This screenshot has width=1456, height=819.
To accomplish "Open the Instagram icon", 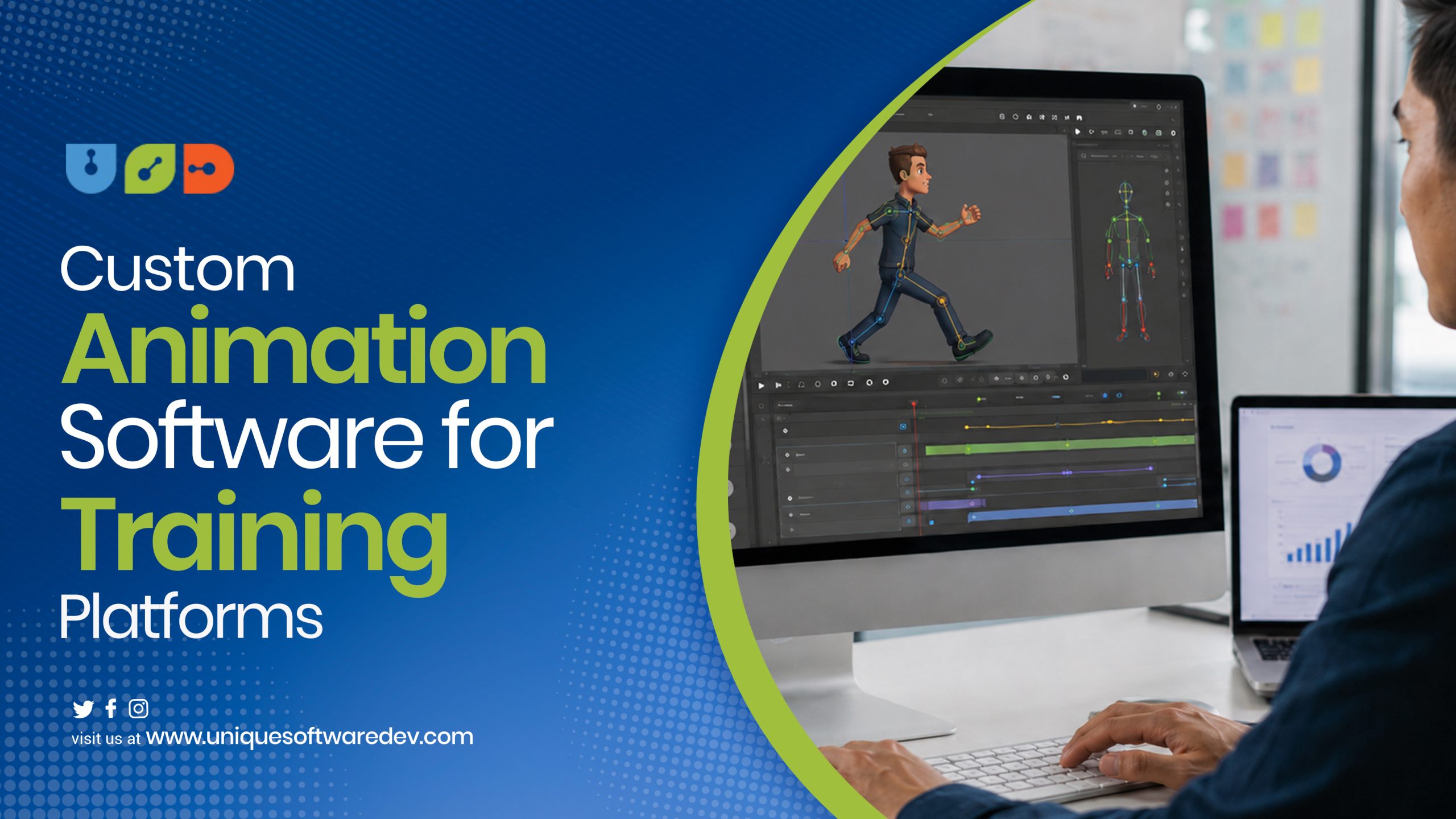I will click(139, 709).
